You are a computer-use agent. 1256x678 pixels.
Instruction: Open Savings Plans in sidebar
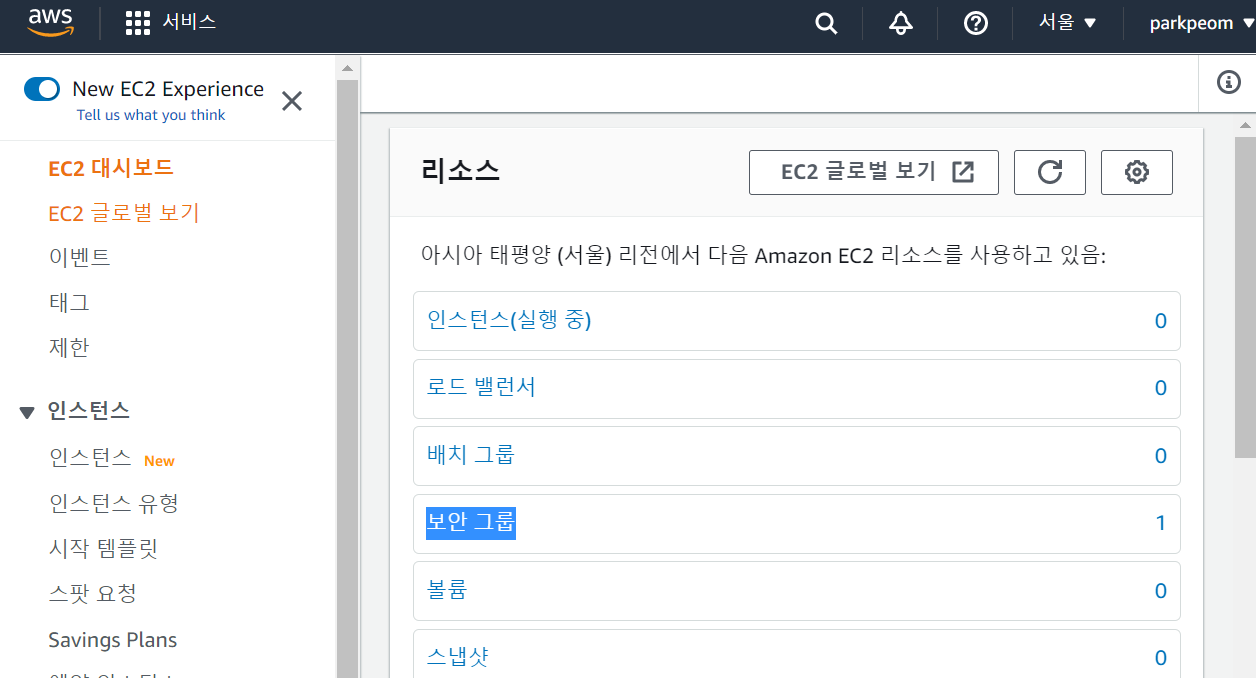click(x=112, y=640)
